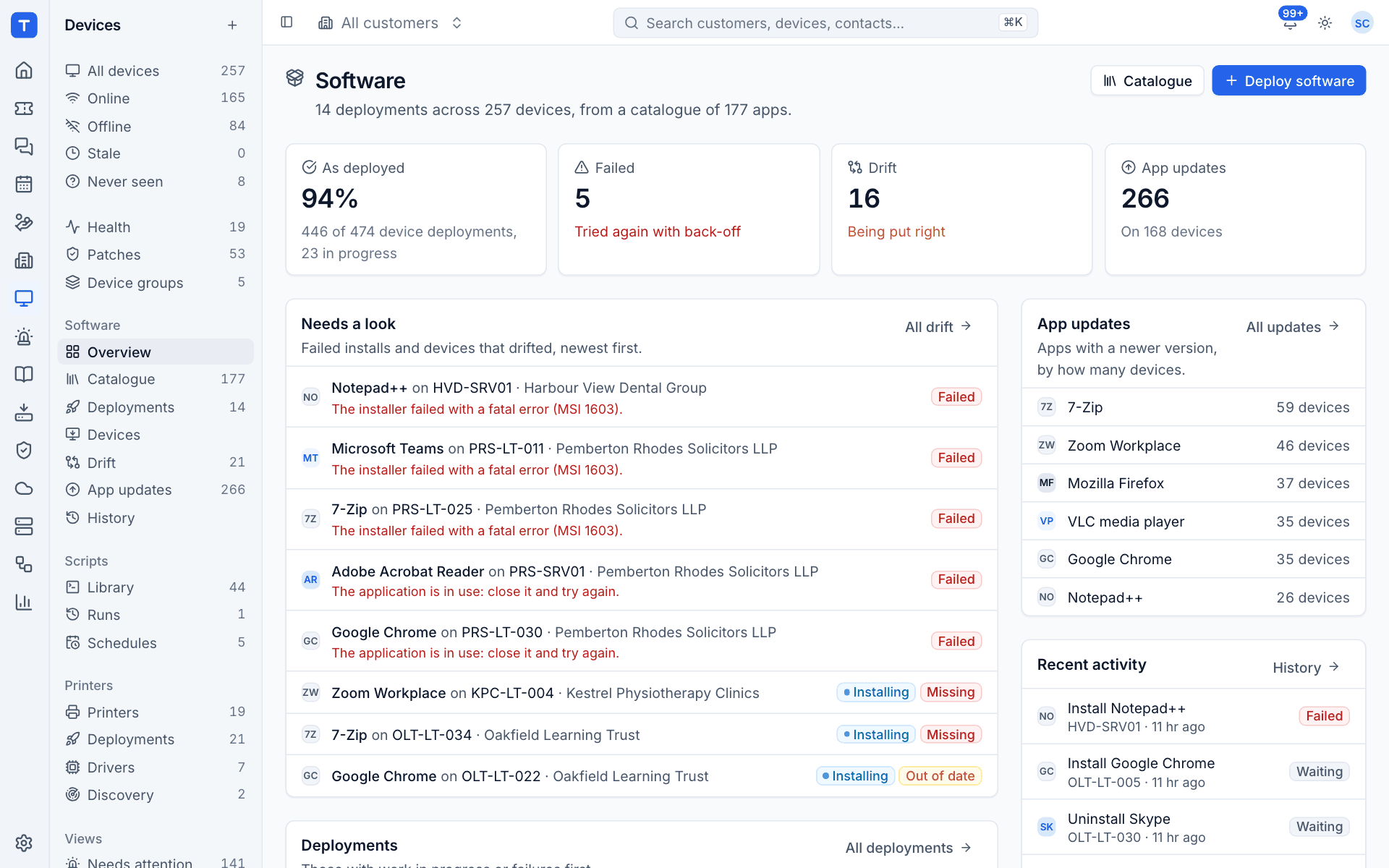Open Zoom Workplace on KPC-LT-004 row
1389x868 pixels.
point(642,693)
